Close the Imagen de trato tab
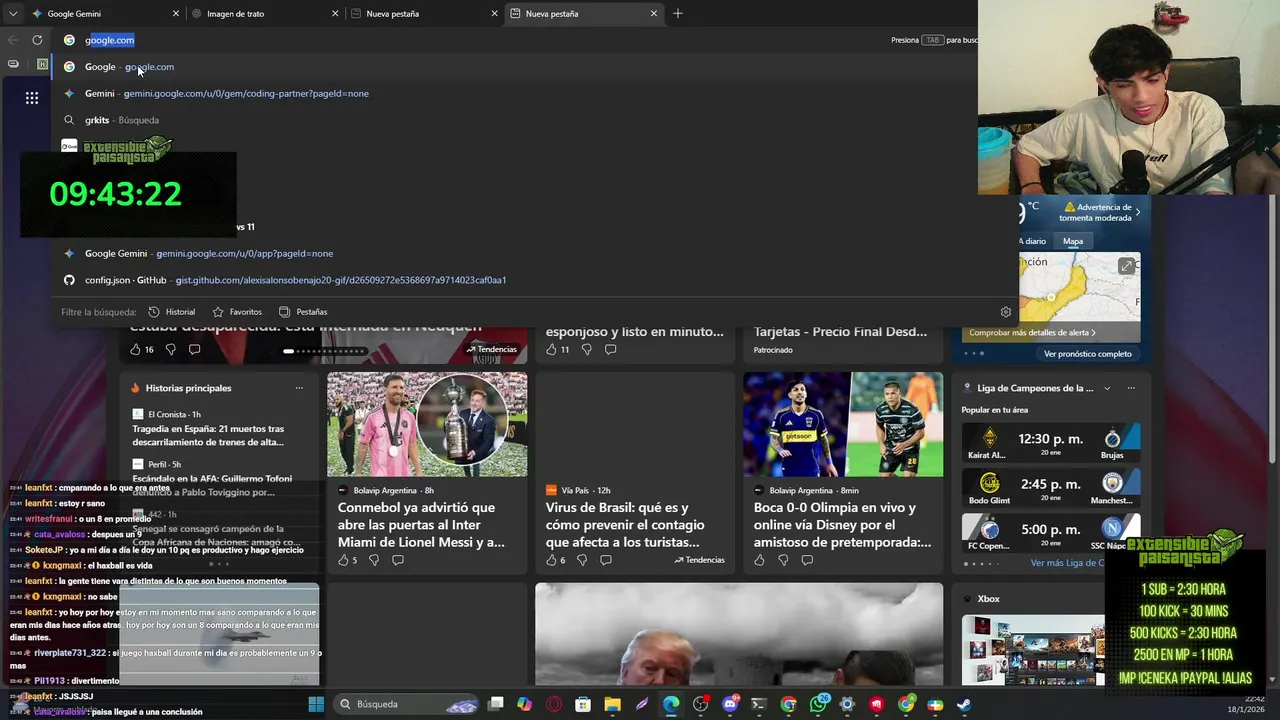The width and height of the screenshot is (1280, 720). [335, 14]
